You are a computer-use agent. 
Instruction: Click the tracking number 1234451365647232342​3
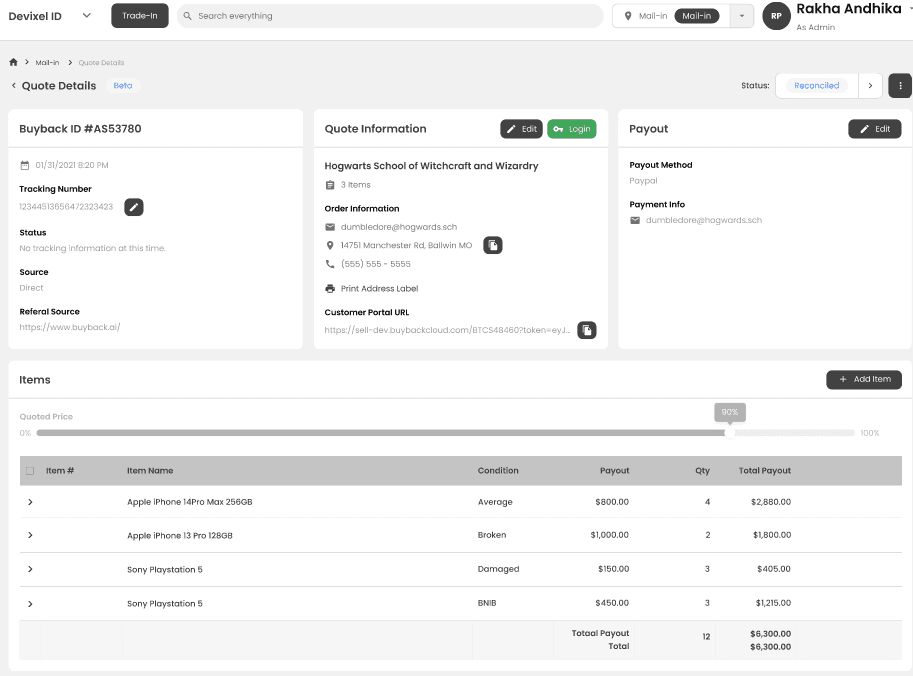(66, 207)
